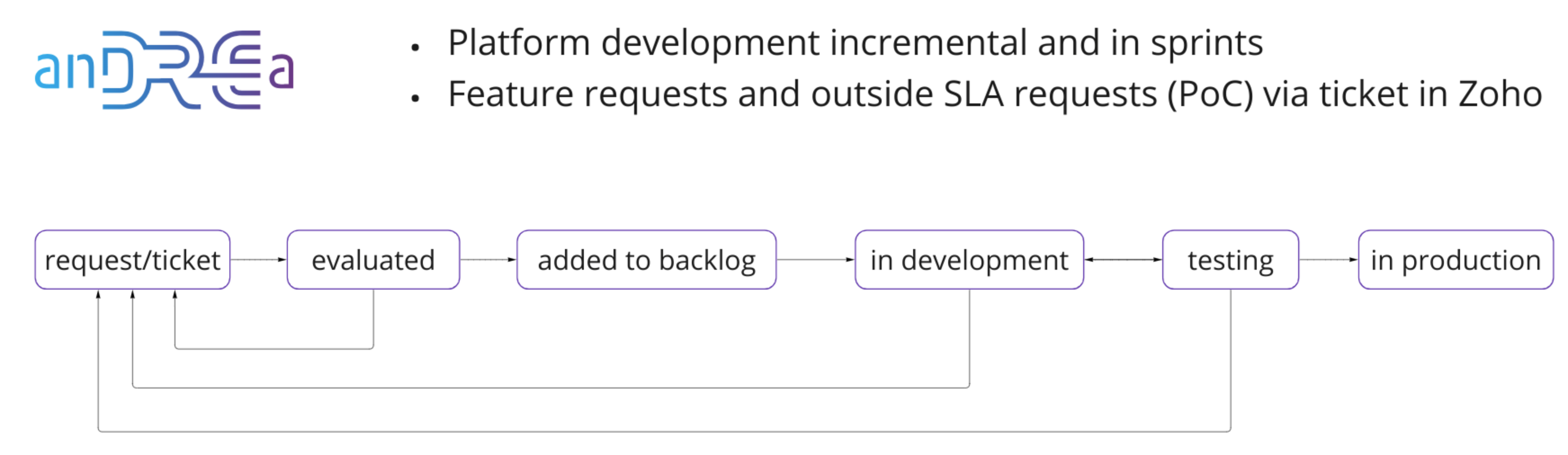The height and width of the screenshot is (455, 1568).
Task: Select arrow from backlog to in development
Action: [x=815, y=260]
